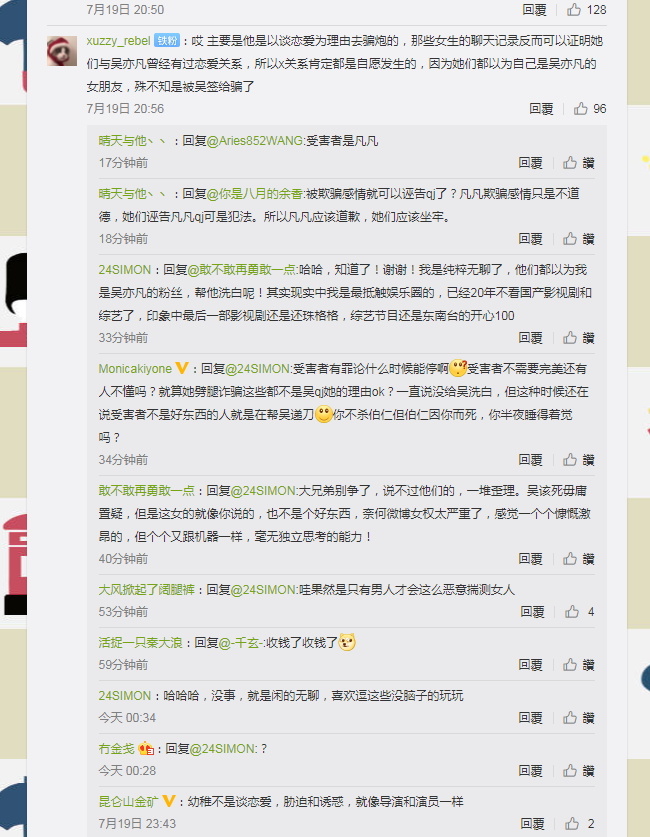
Task: Open the @Aries852WANG mention link
Action: click(255, 141)
